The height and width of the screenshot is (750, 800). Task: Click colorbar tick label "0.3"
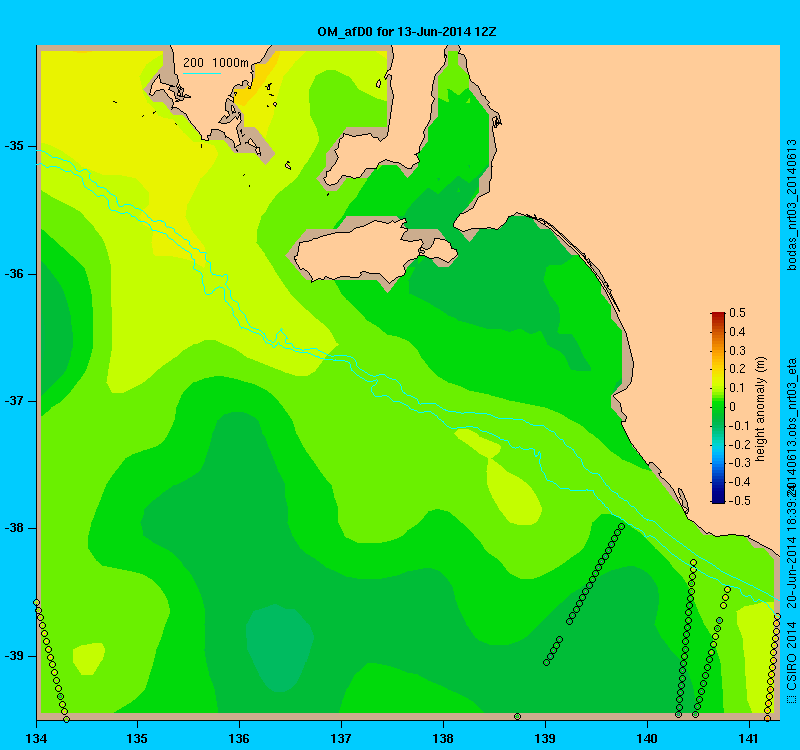737,351
